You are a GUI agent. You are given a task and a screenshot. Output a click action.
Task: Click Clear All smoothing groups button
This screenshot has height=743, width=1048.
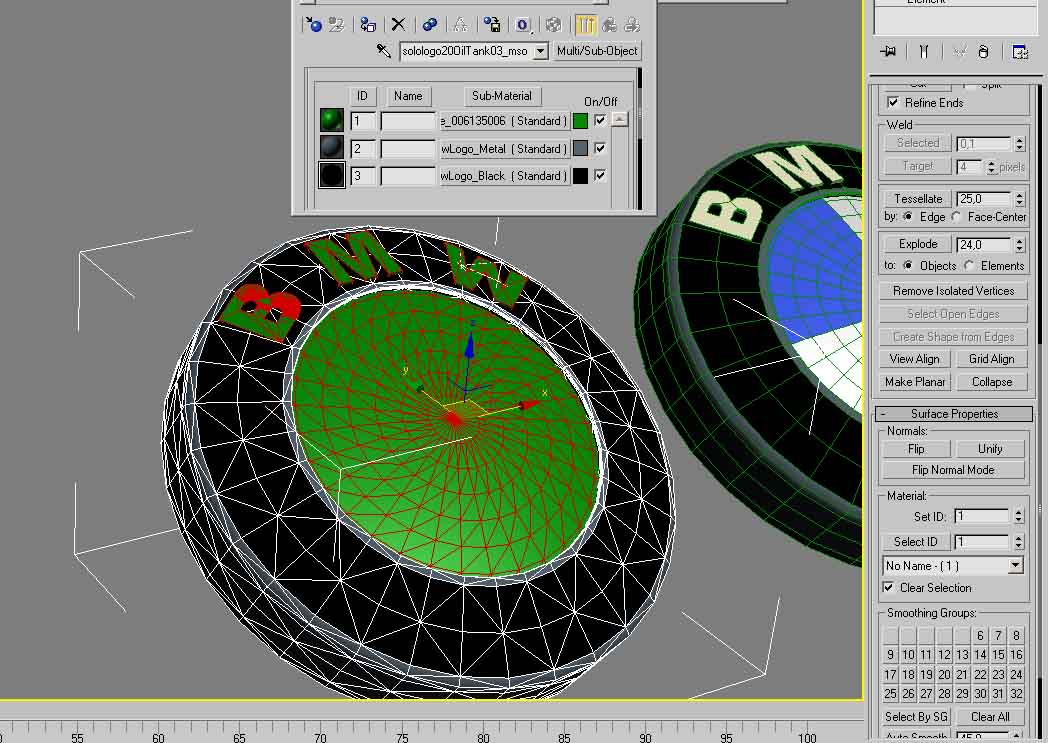point(990,717)
